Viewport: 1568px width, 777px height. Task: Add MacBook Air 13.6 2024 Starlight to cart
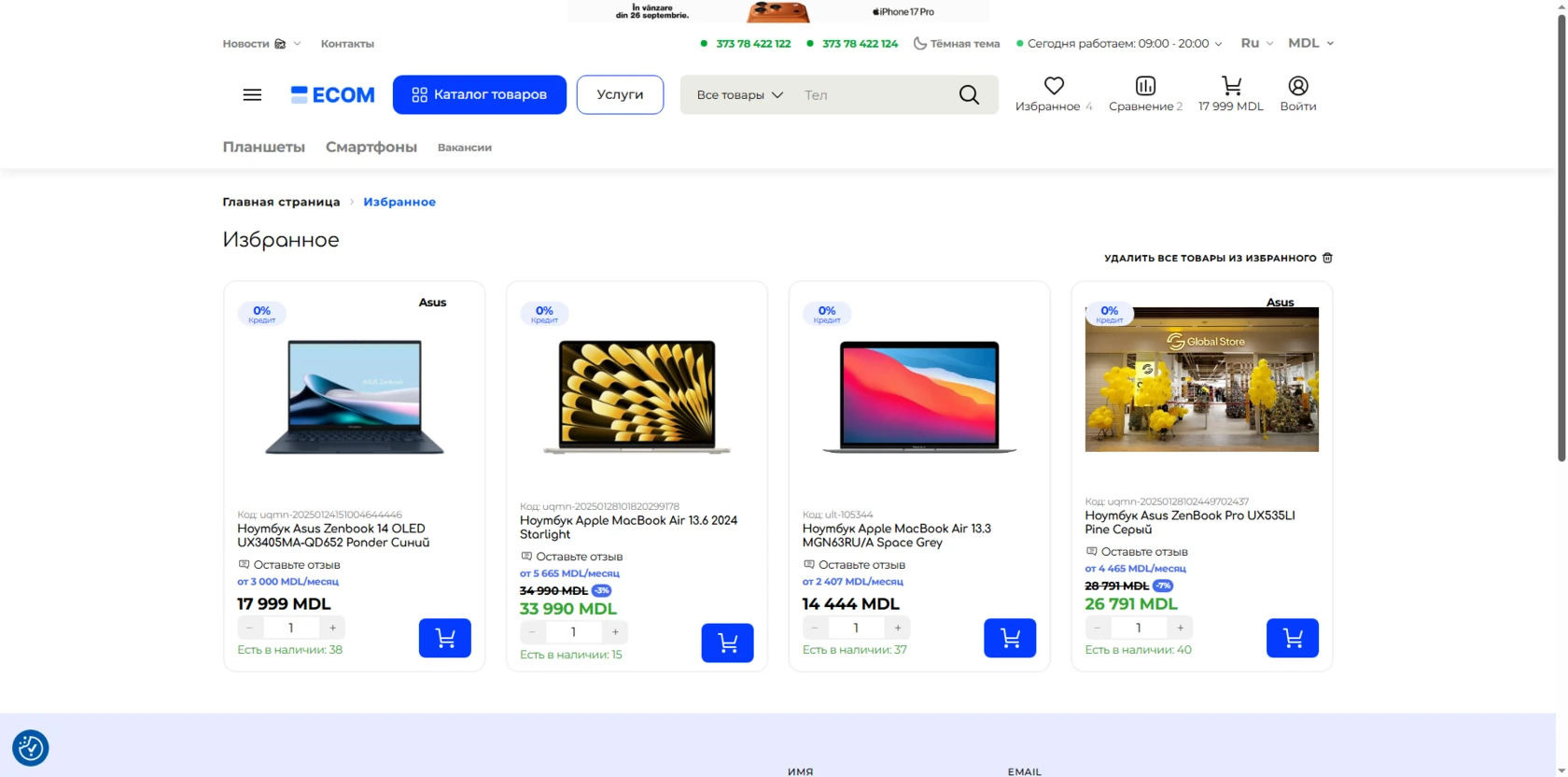click(727, 643)
